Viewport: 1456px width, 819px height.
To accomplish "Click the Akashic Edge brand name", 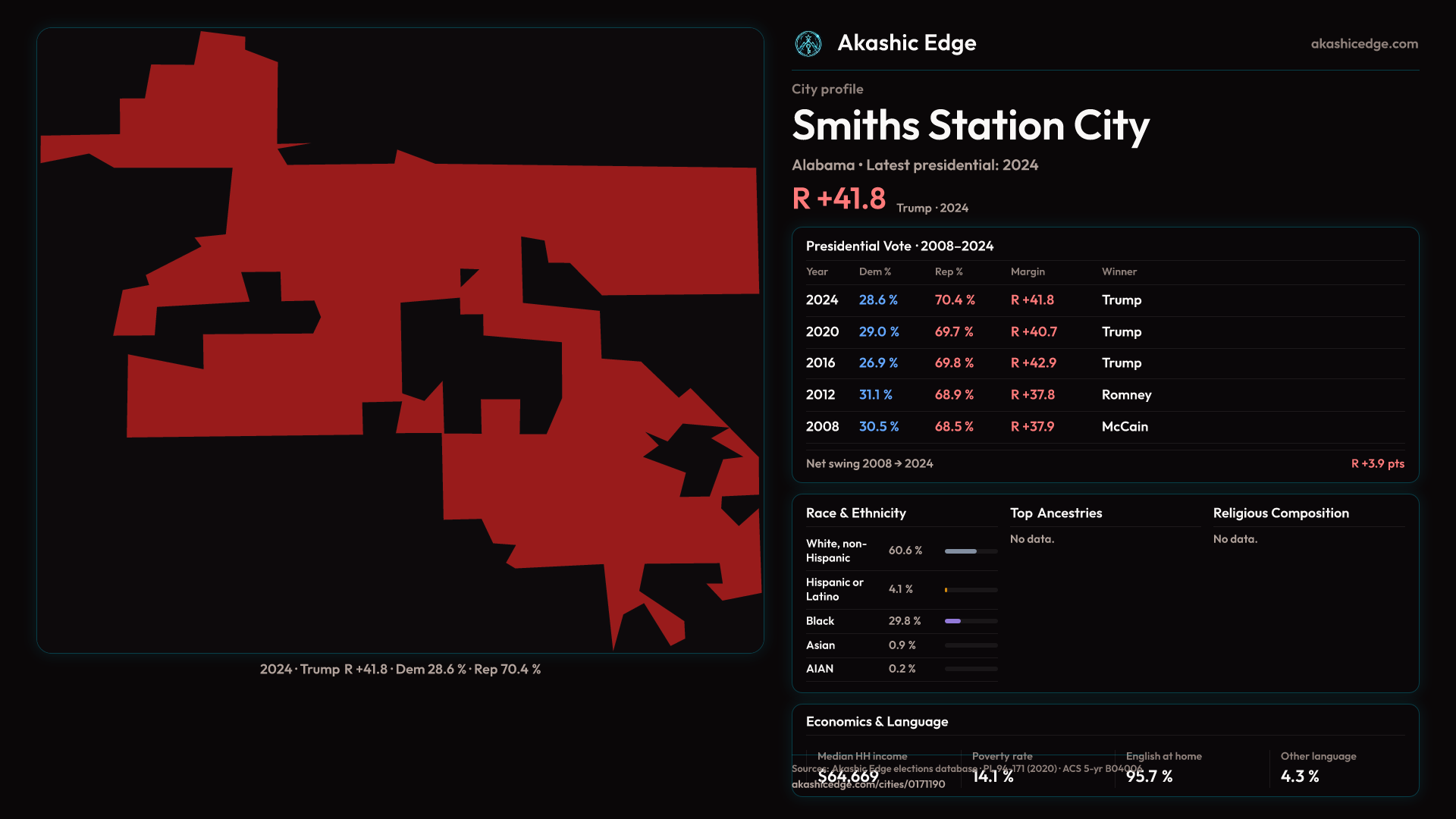I will (x=906, y=43).
